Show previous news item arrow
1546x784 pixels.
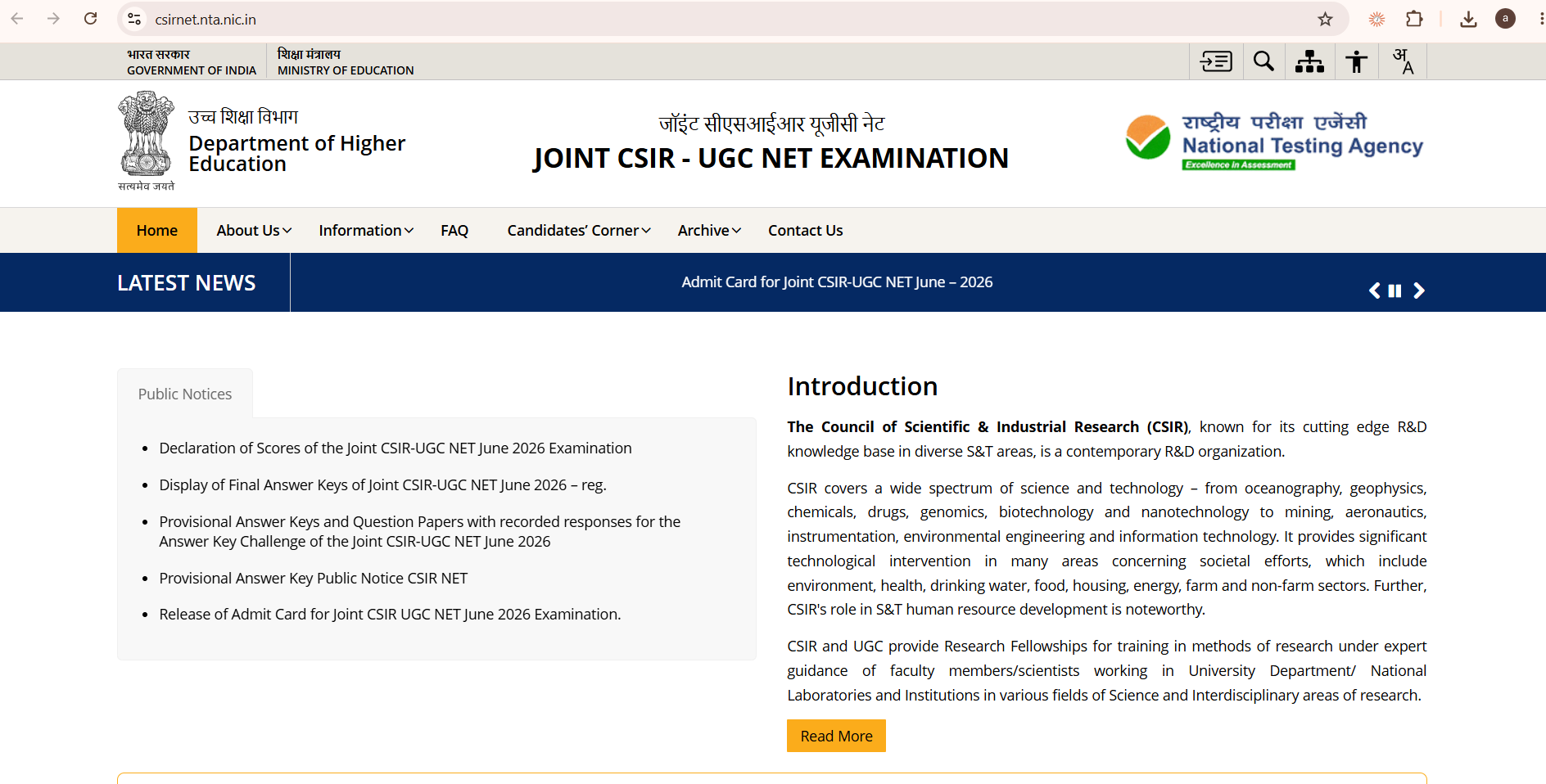[x=1374, y=291]
